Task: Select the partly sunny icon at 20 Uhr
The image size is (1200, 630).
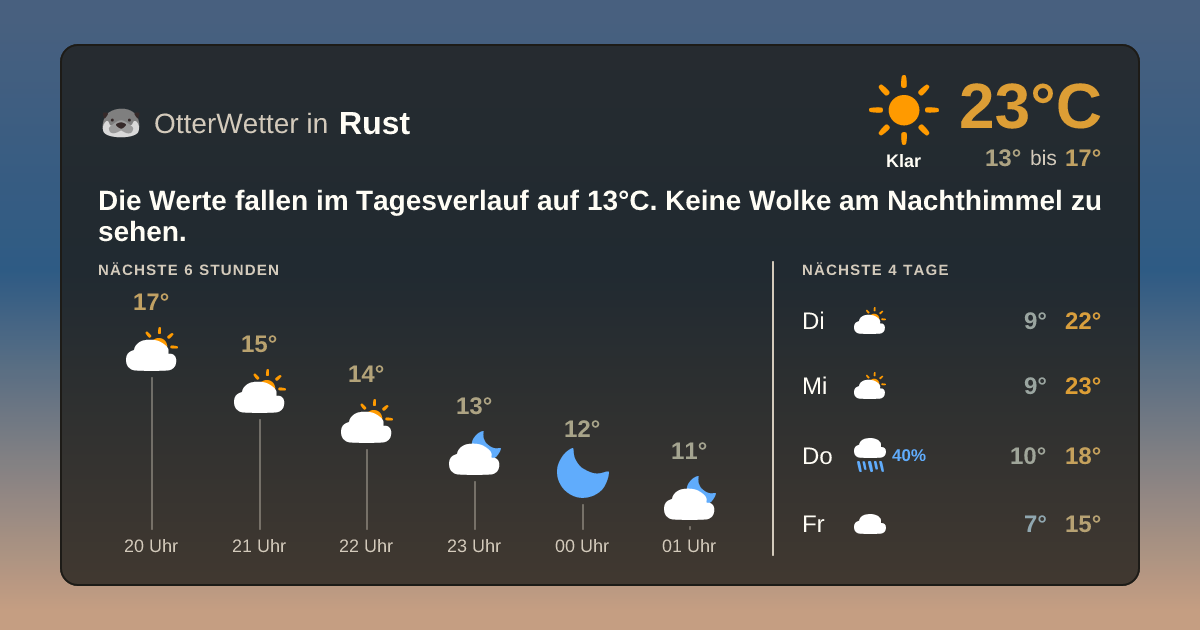Action: [151, 349]
